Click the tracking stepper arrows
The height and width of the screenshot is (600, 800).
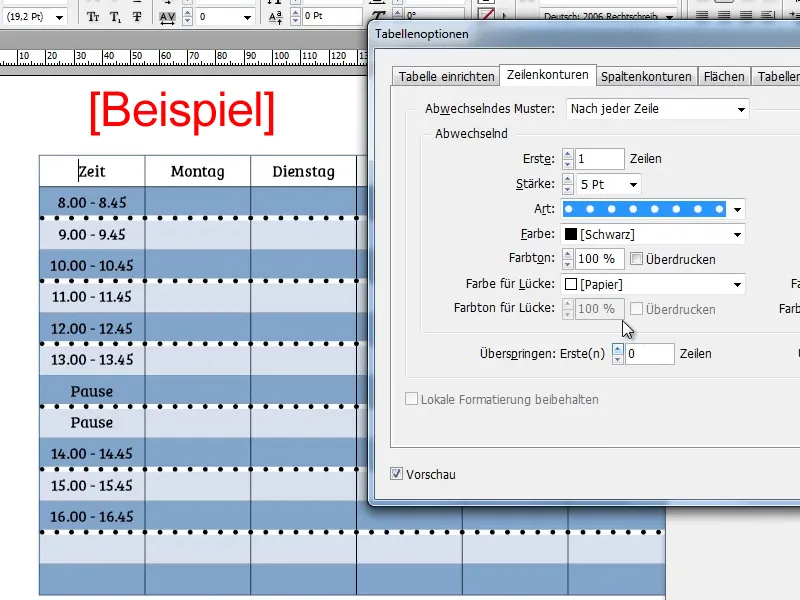click(187, 17)
